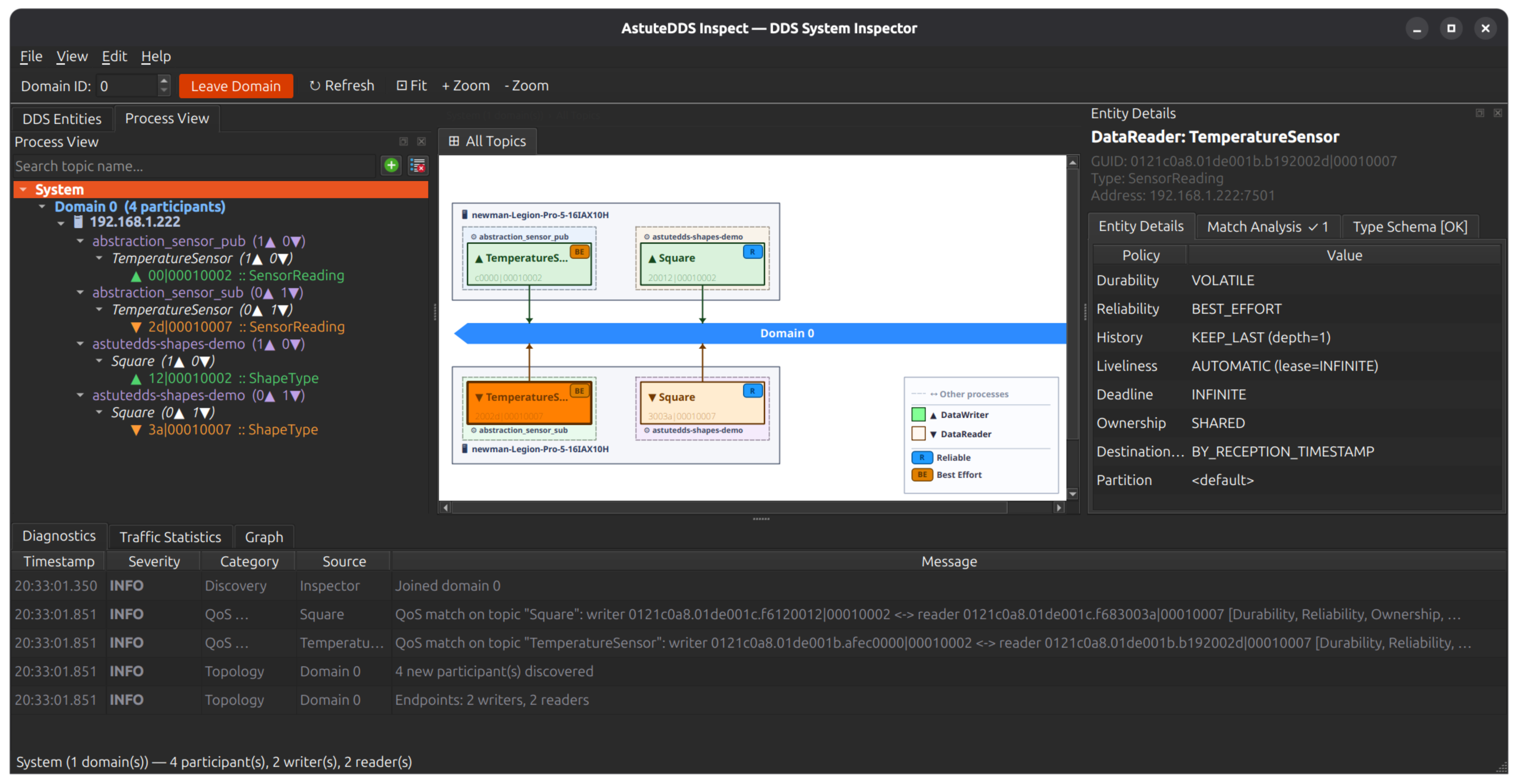Collapse Domain 0 (4 participants) node

(x=42, y=206)
